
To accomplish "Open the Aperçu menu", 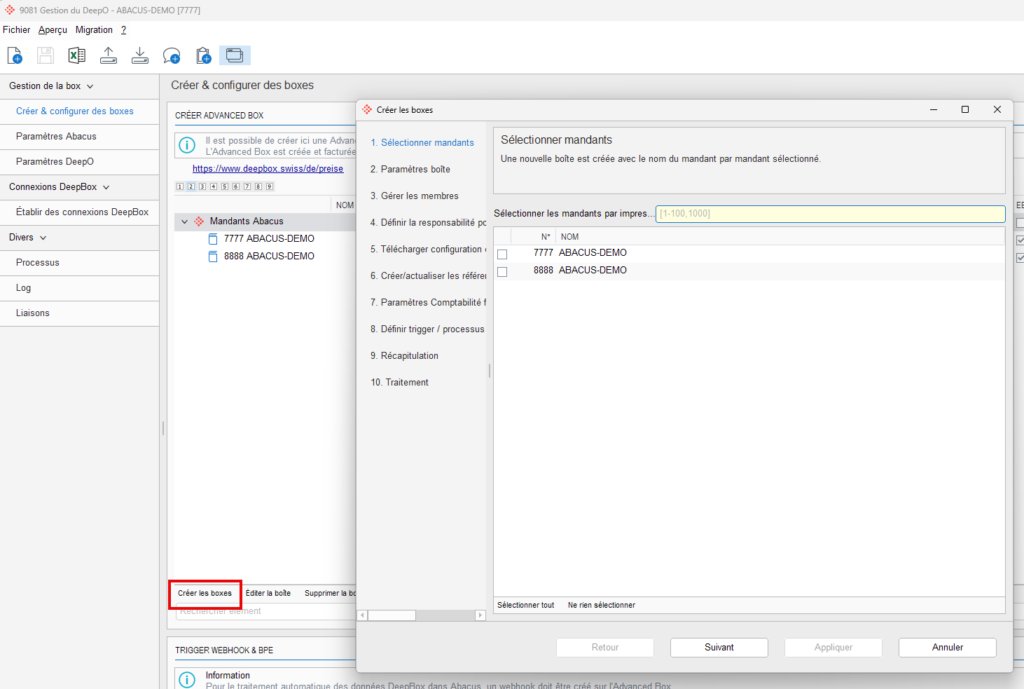I will click(53, 30).
